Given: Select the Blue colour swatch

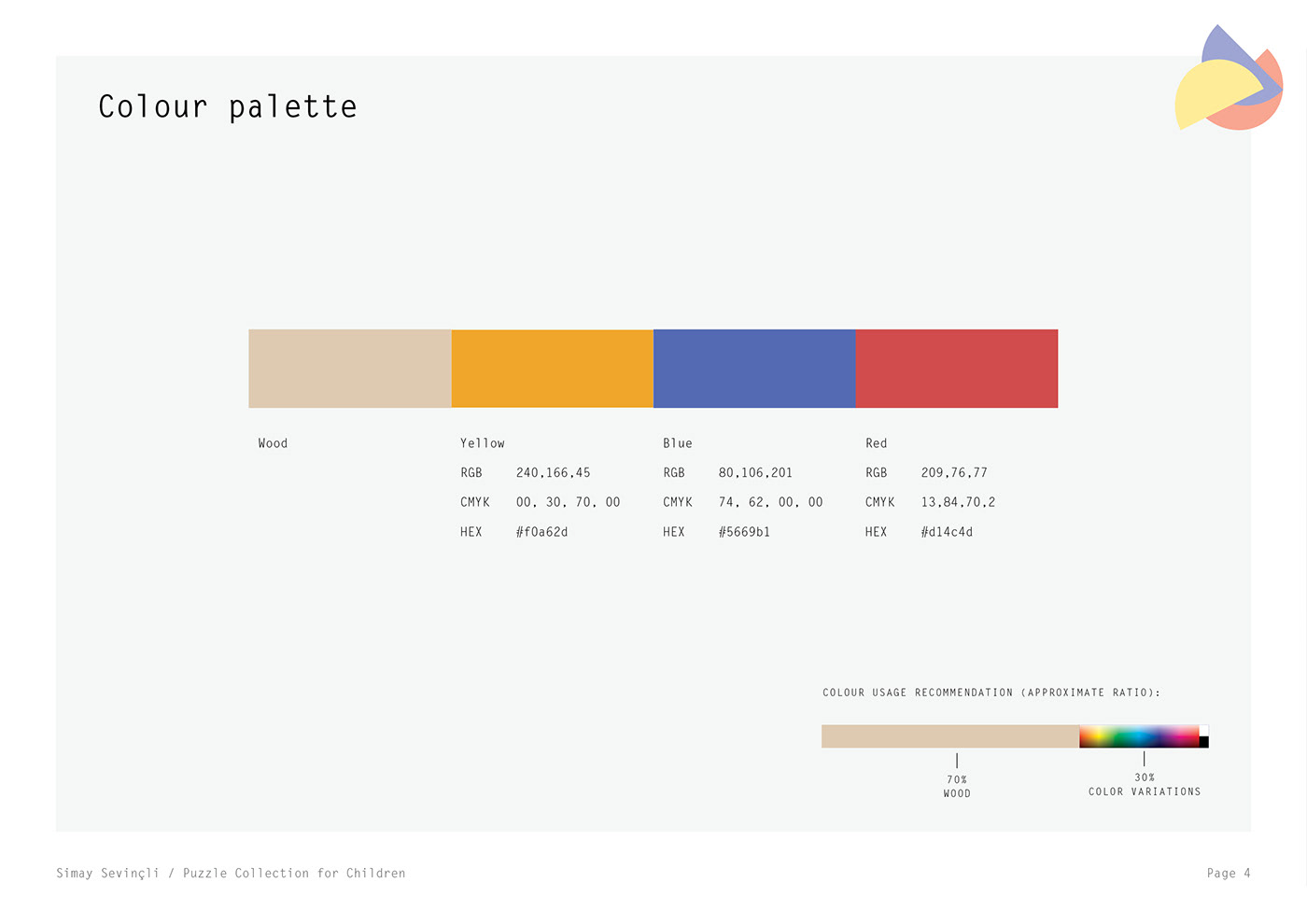Looking at the screenshot, I should [754, 369].
